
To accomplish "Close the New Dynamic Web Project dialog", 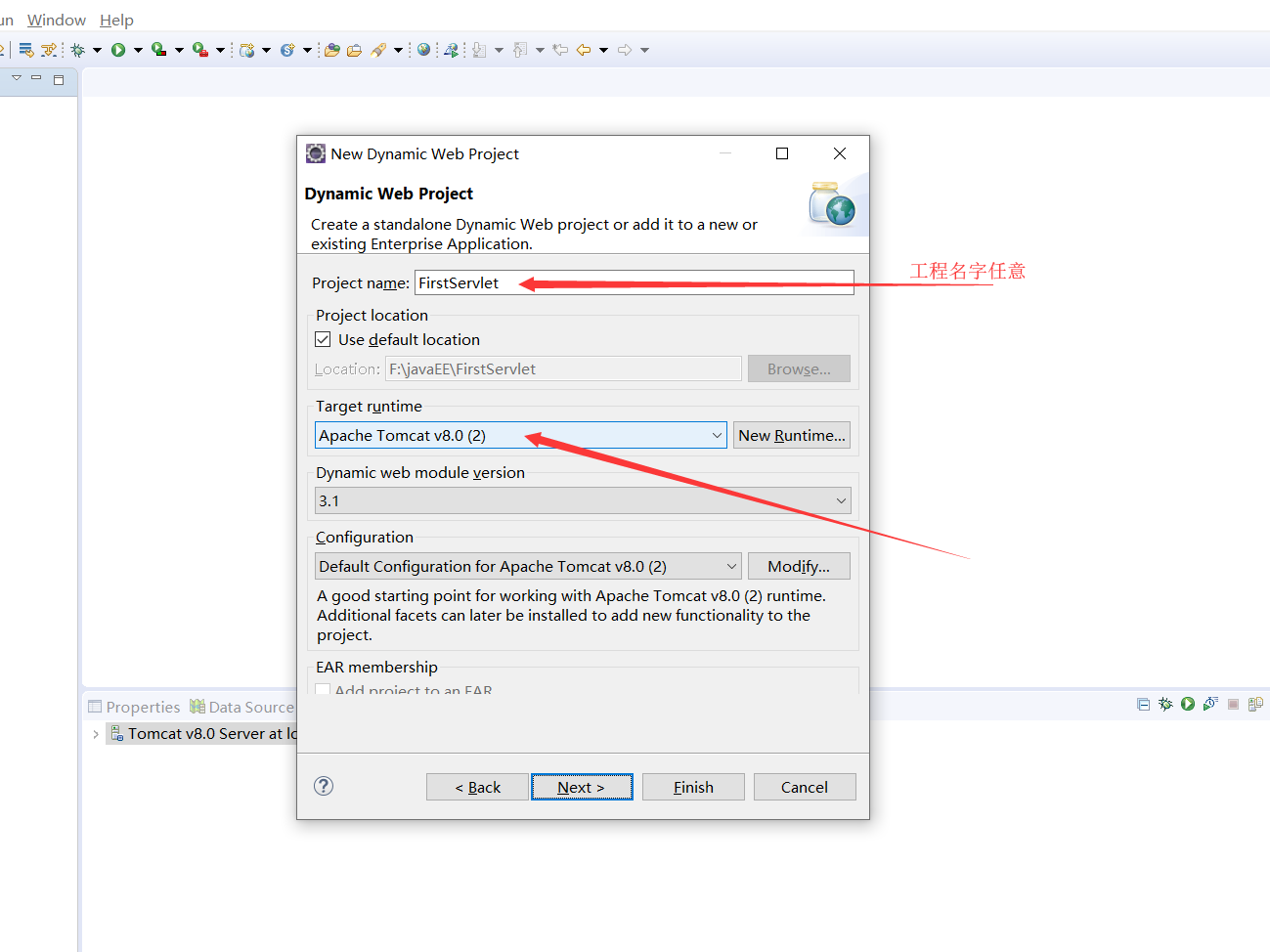I will click(840, 153).
